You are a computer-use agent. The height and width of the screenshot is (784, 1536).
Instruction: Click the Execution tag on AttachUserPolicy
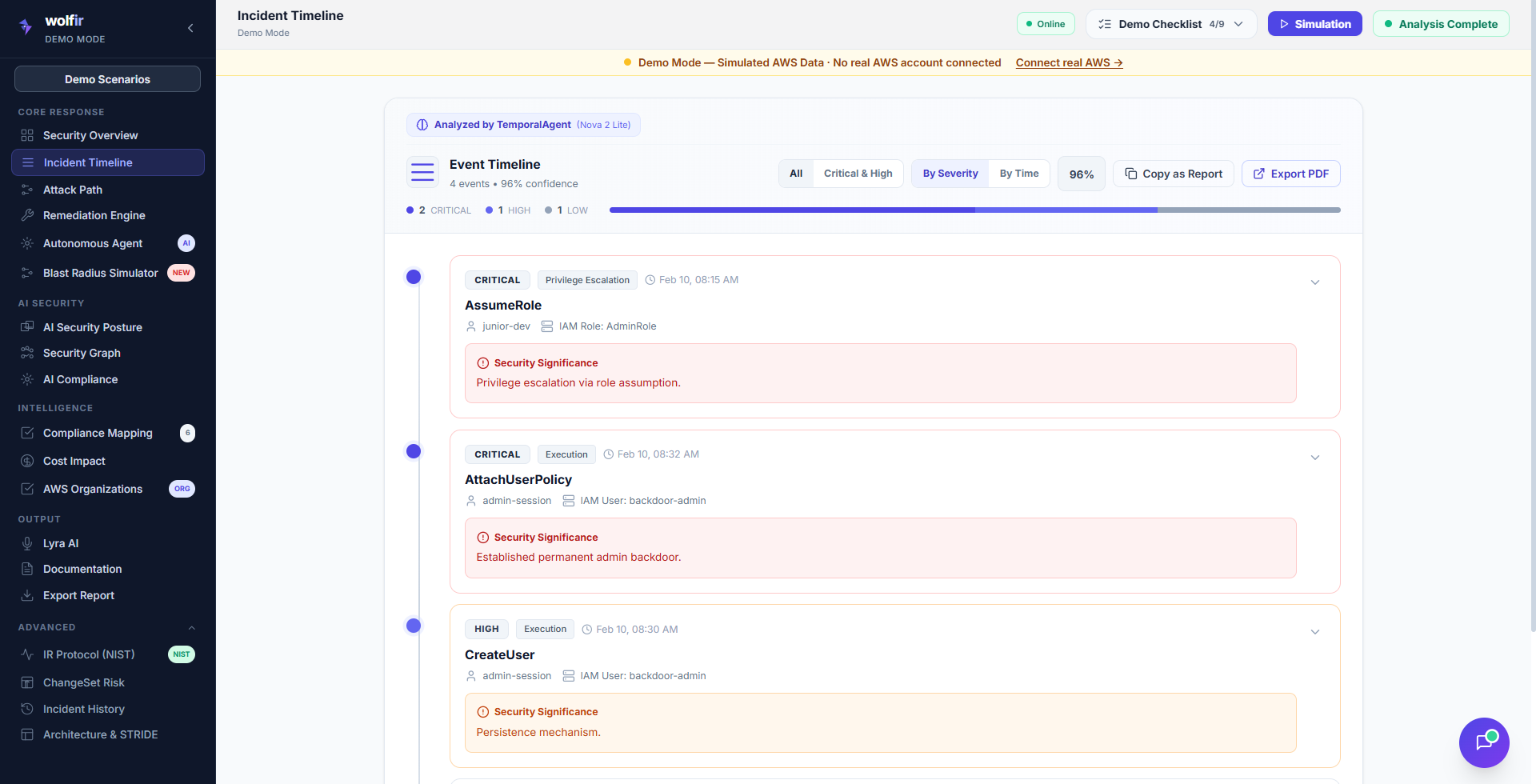(566, 454)
